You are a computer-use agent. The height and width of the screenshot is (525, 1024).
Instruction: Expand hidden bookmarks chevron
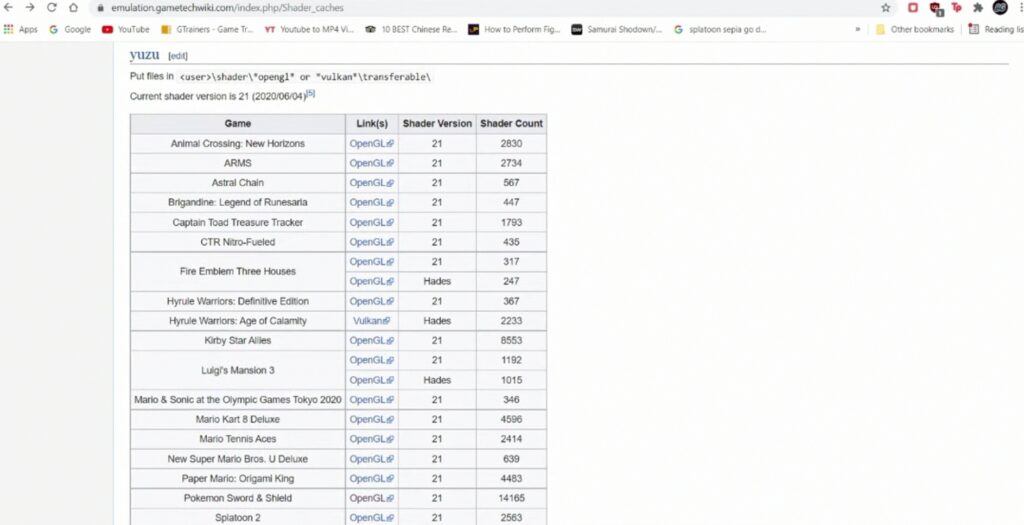point(857,29)
